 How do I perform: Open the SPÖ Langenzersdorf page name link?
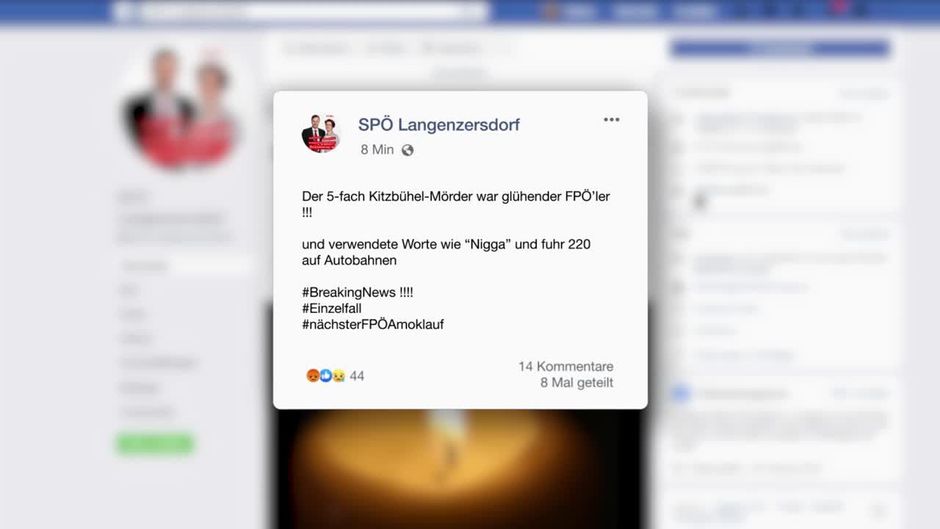coord(439,125)
